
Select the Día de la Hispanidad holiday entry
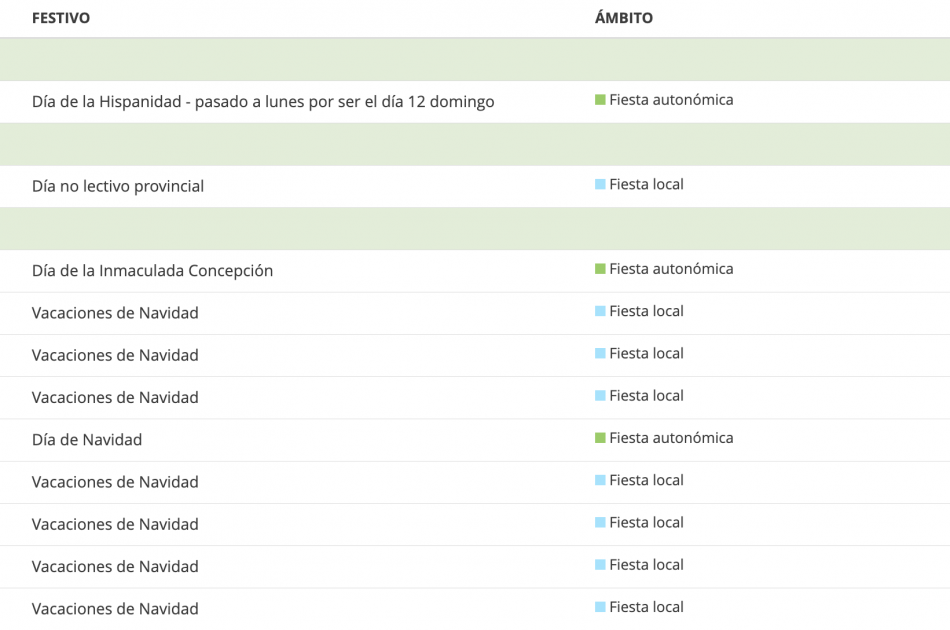tap(262, 102)
